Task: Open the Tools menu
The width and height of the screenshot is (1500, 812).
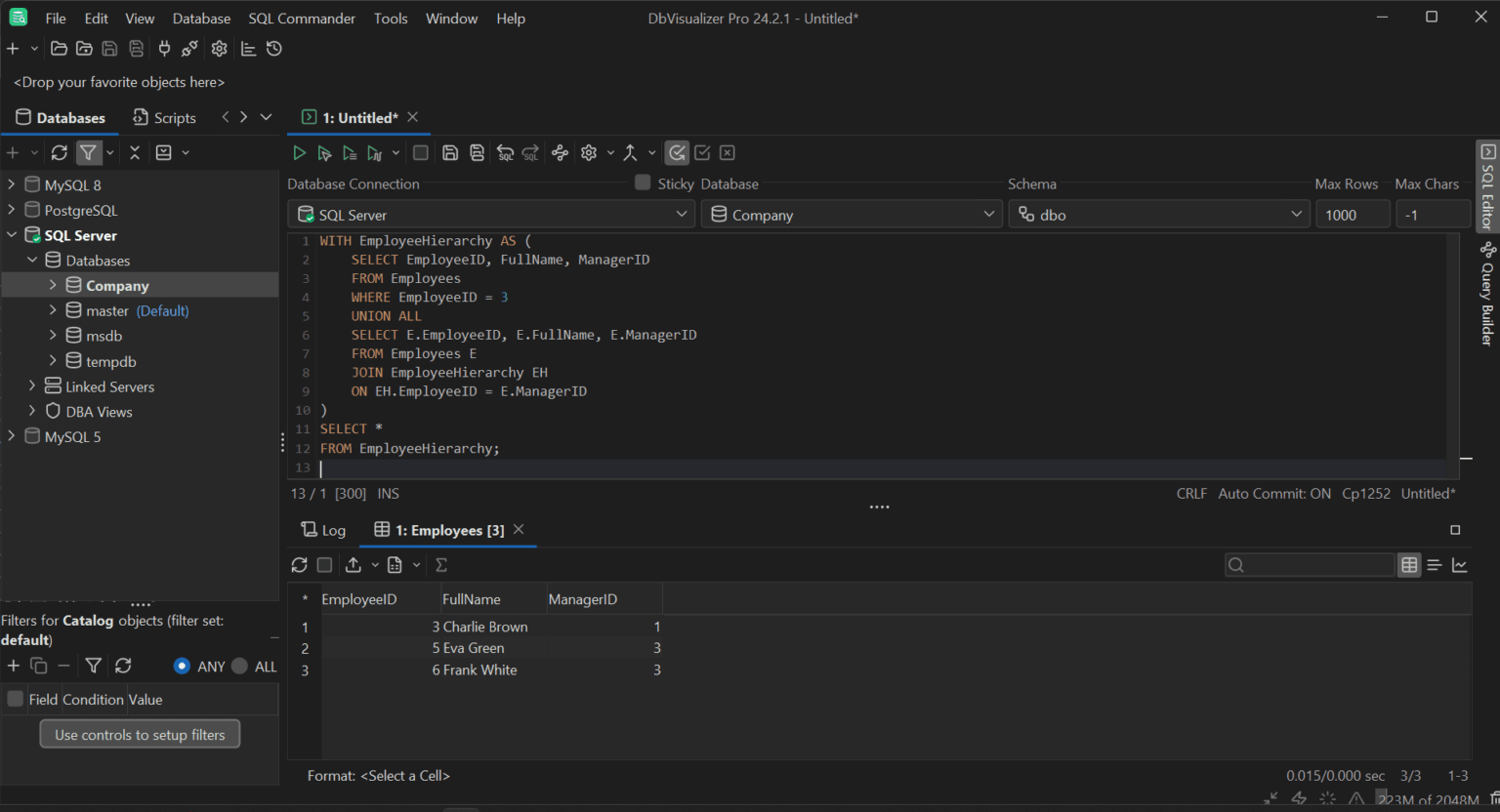Action: pos(391,18)
